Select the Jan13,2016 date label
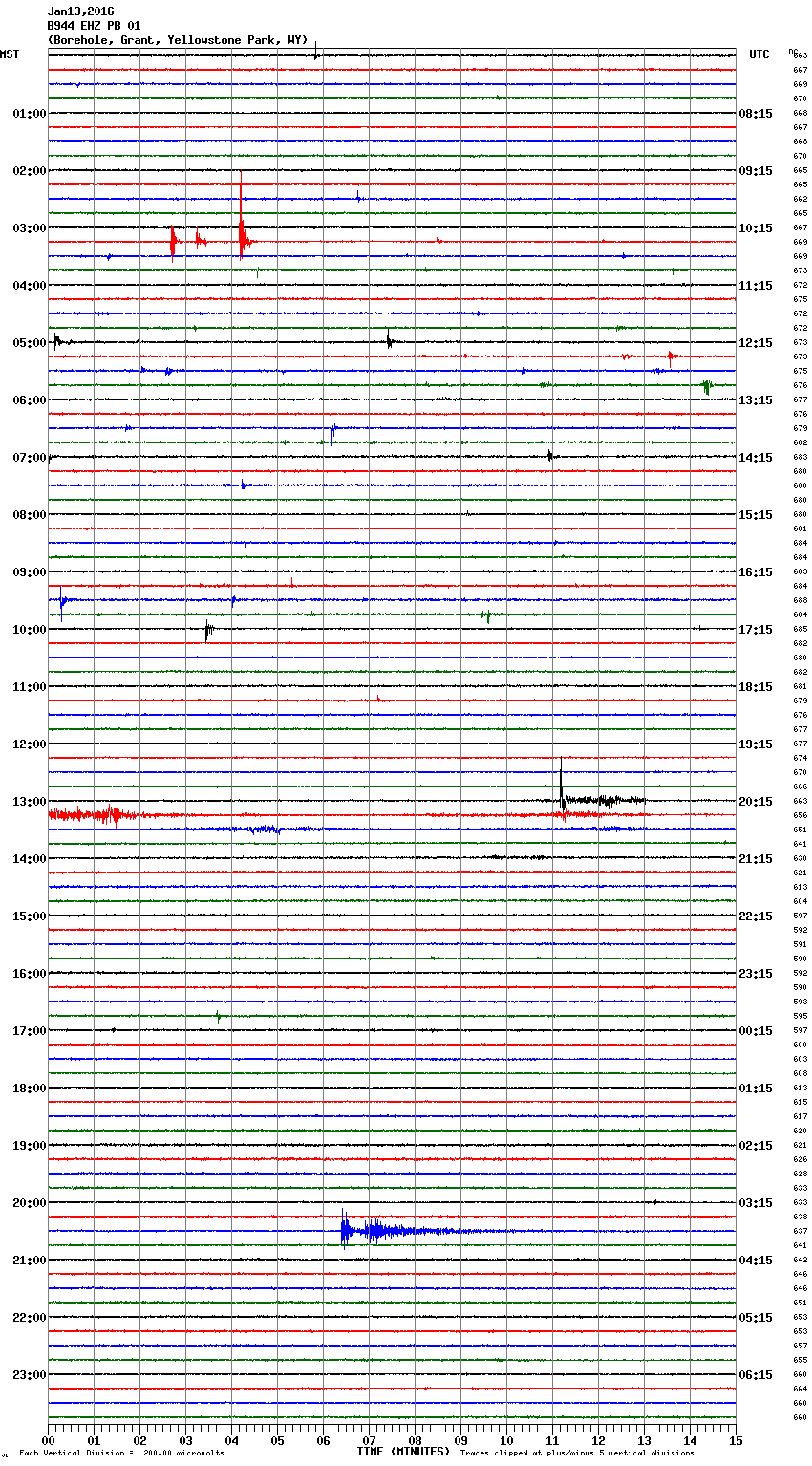 click(x=80, y=11)
